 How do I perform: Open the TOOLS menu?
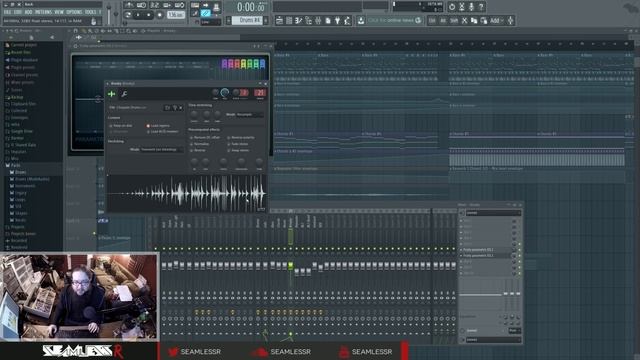point(90,12)
